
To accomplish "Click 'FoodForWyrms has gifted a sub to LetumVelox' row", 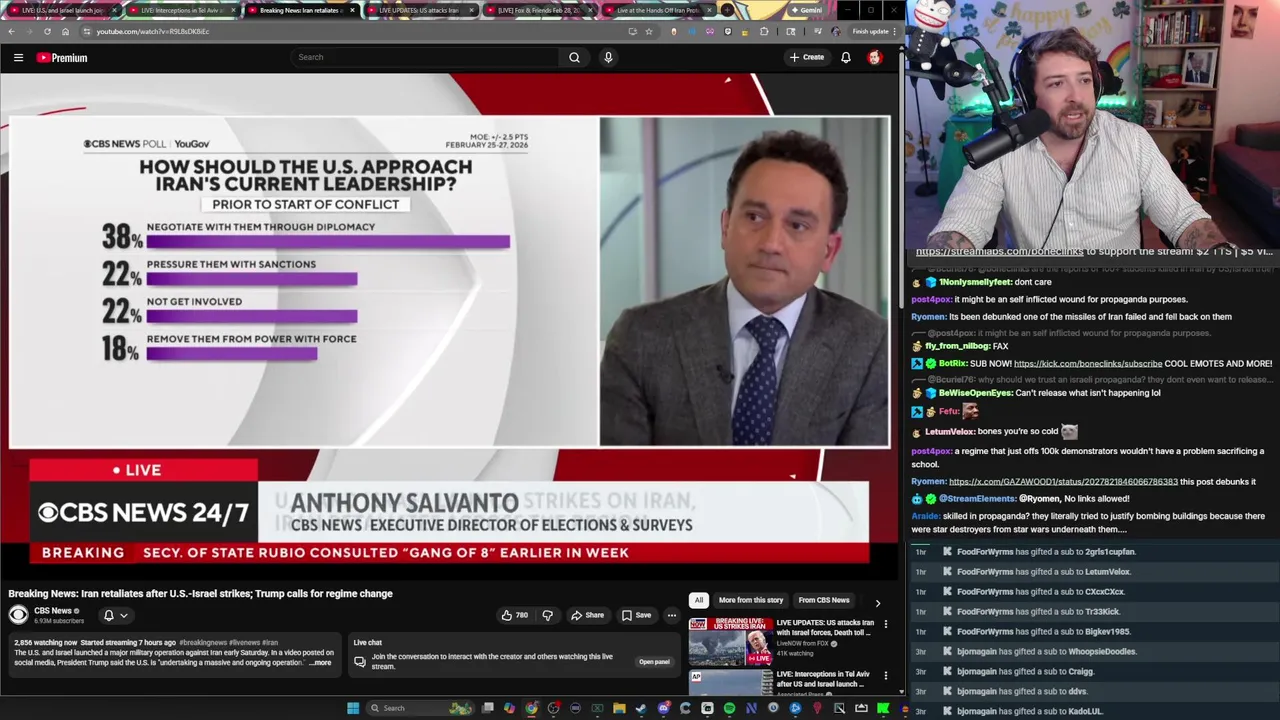I will click(x=1044, y=572).
